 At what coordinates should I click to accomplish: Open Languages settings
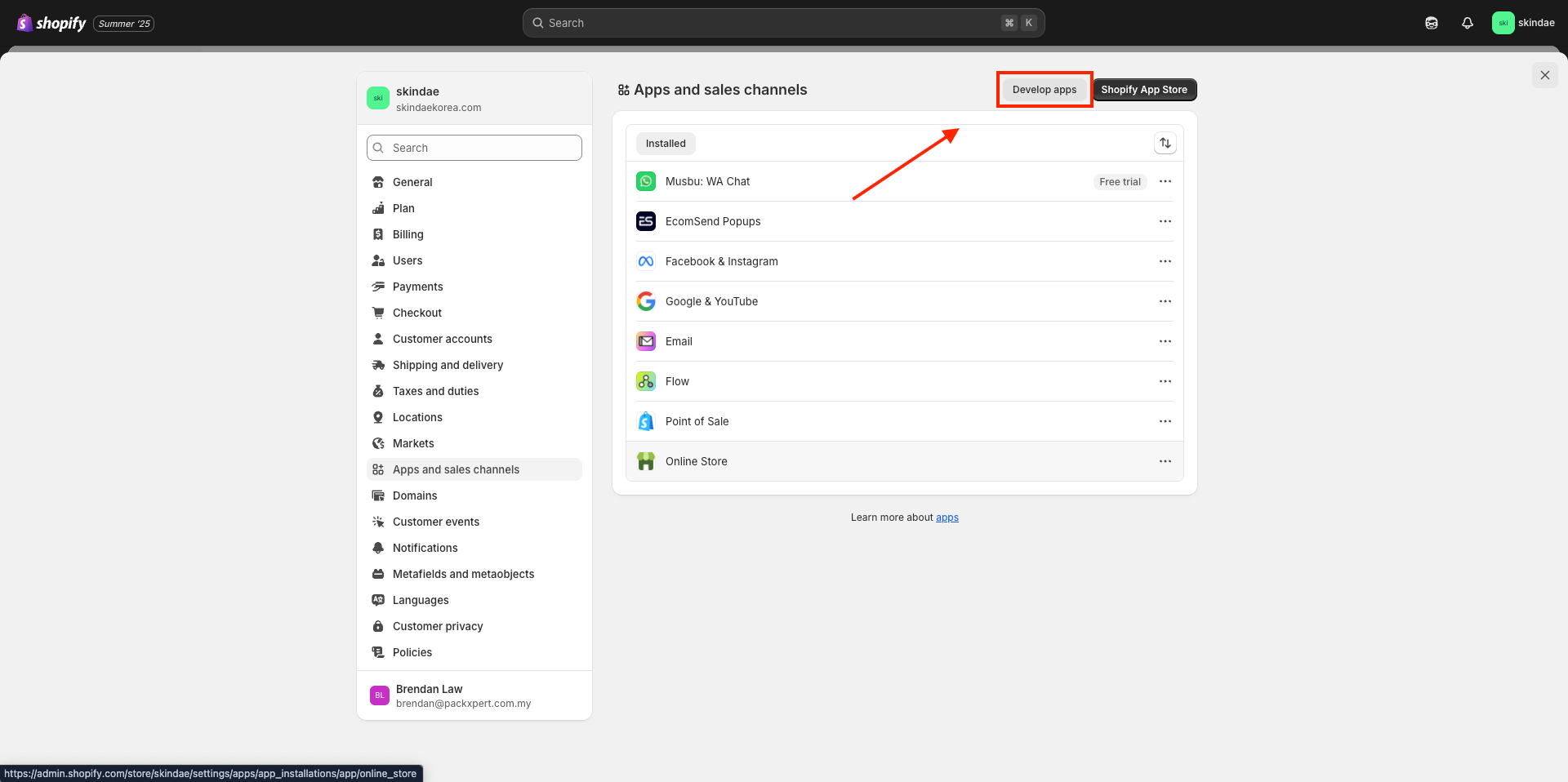(x=474, y=600)
